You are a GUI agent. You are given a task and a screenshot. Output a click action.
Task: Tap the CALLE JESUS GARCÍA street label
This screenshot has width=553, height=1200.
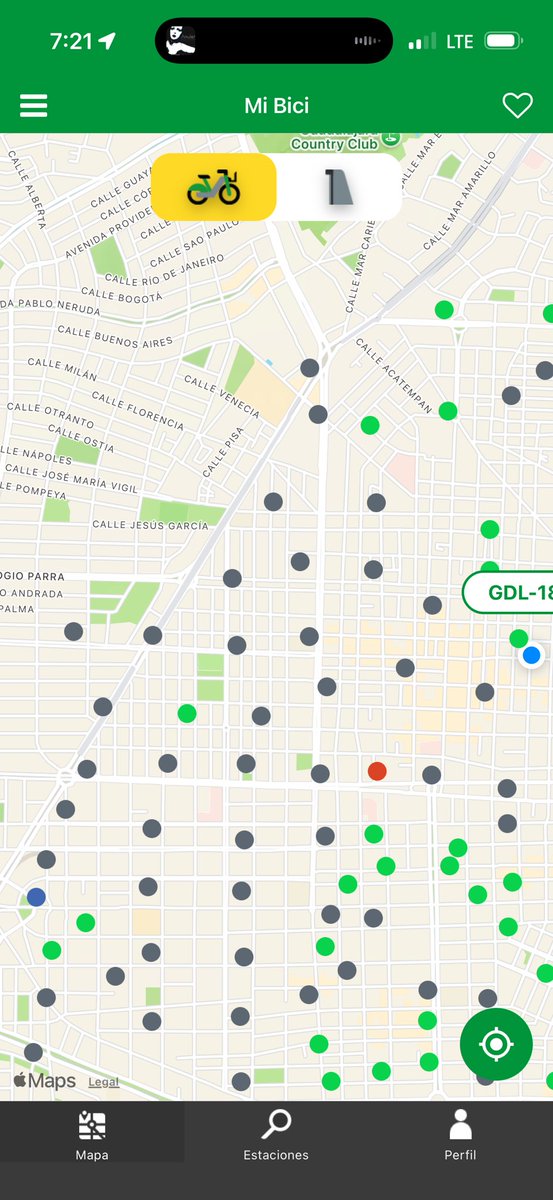tap(150, 525)
